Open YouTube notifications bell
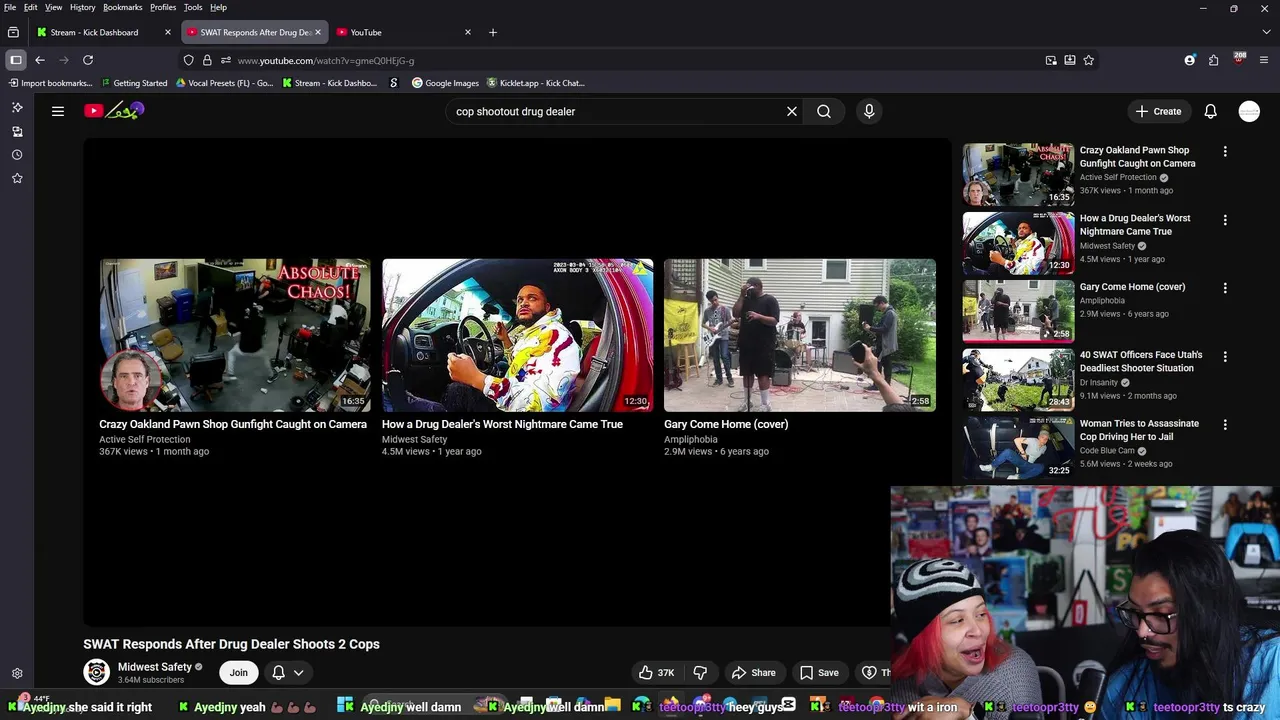The width and height of the screenshot is (1280, 720). [1210, 111]
